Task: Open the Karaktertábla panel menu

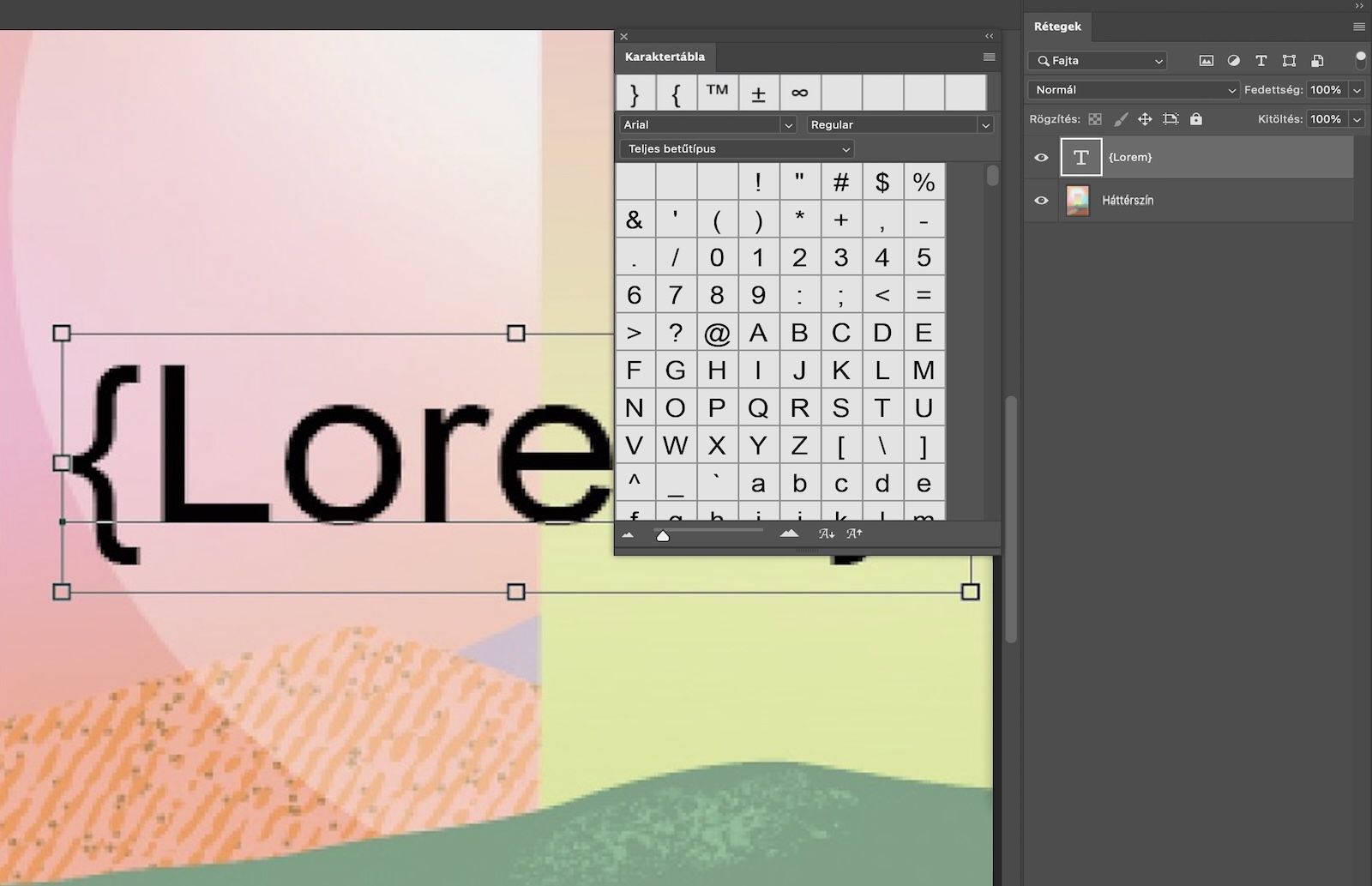Action: (x=989, y=57)
